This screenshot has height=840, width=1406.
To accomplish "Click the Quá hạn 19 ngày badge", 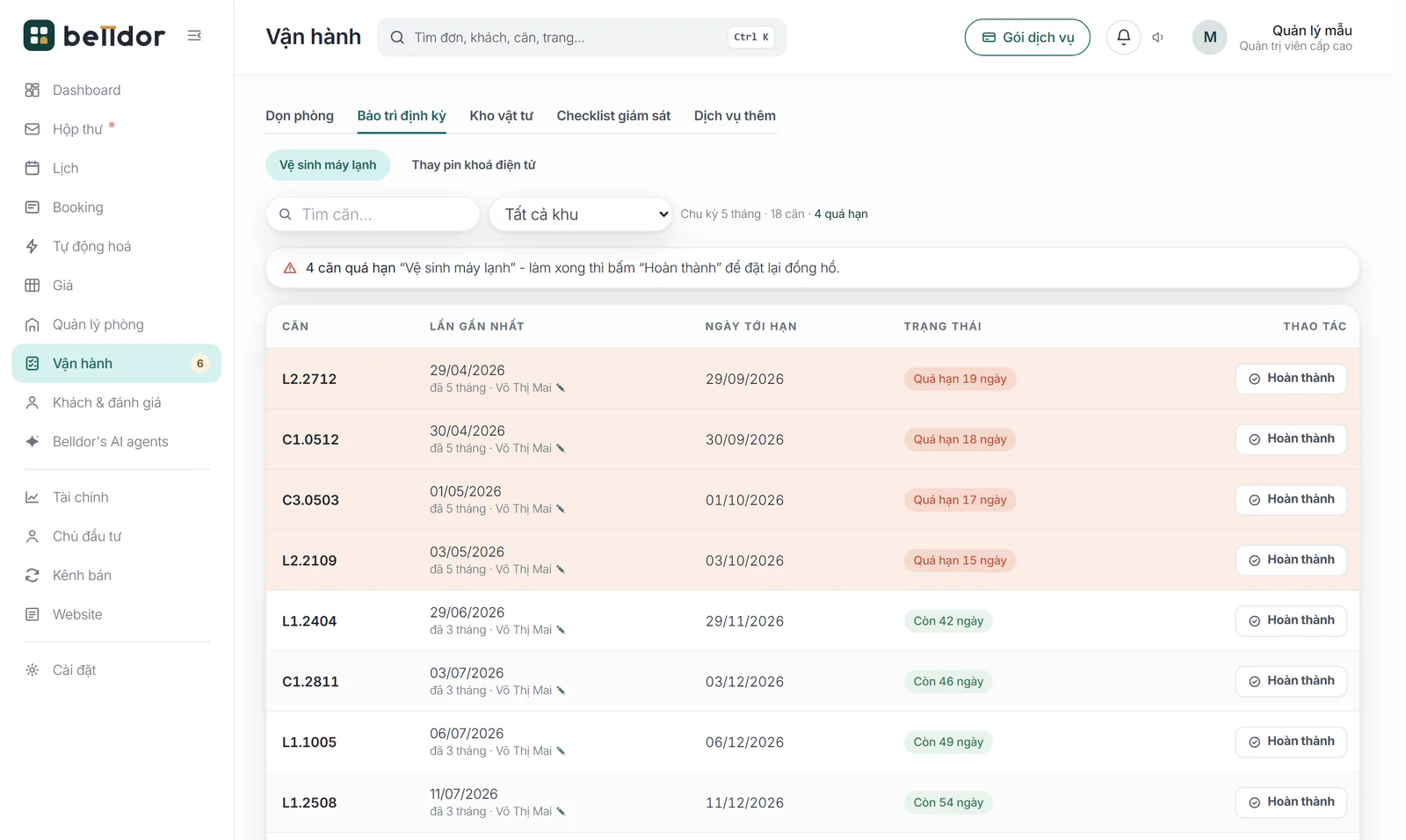I will click(960, 379).
